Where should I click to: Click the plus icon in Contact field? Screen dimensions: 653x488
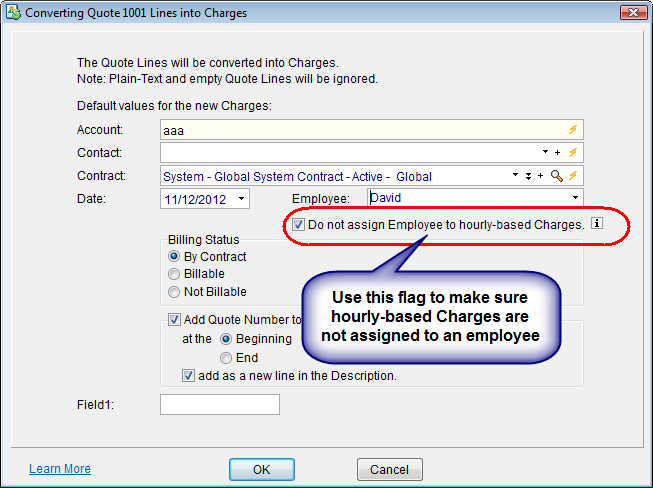[557, 153]
